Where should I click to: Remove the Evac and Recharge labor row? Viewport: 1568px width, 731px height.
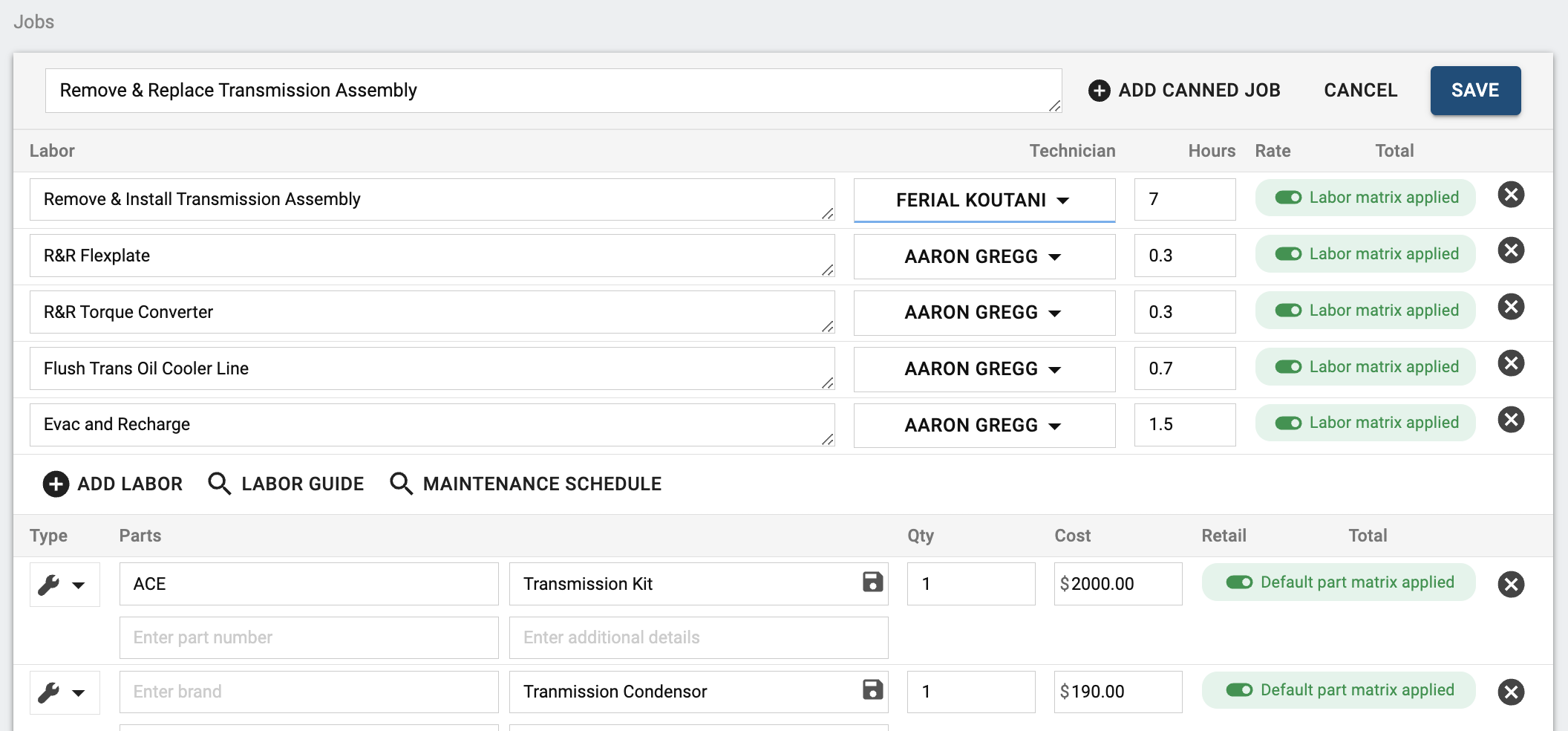[1511, 420]
